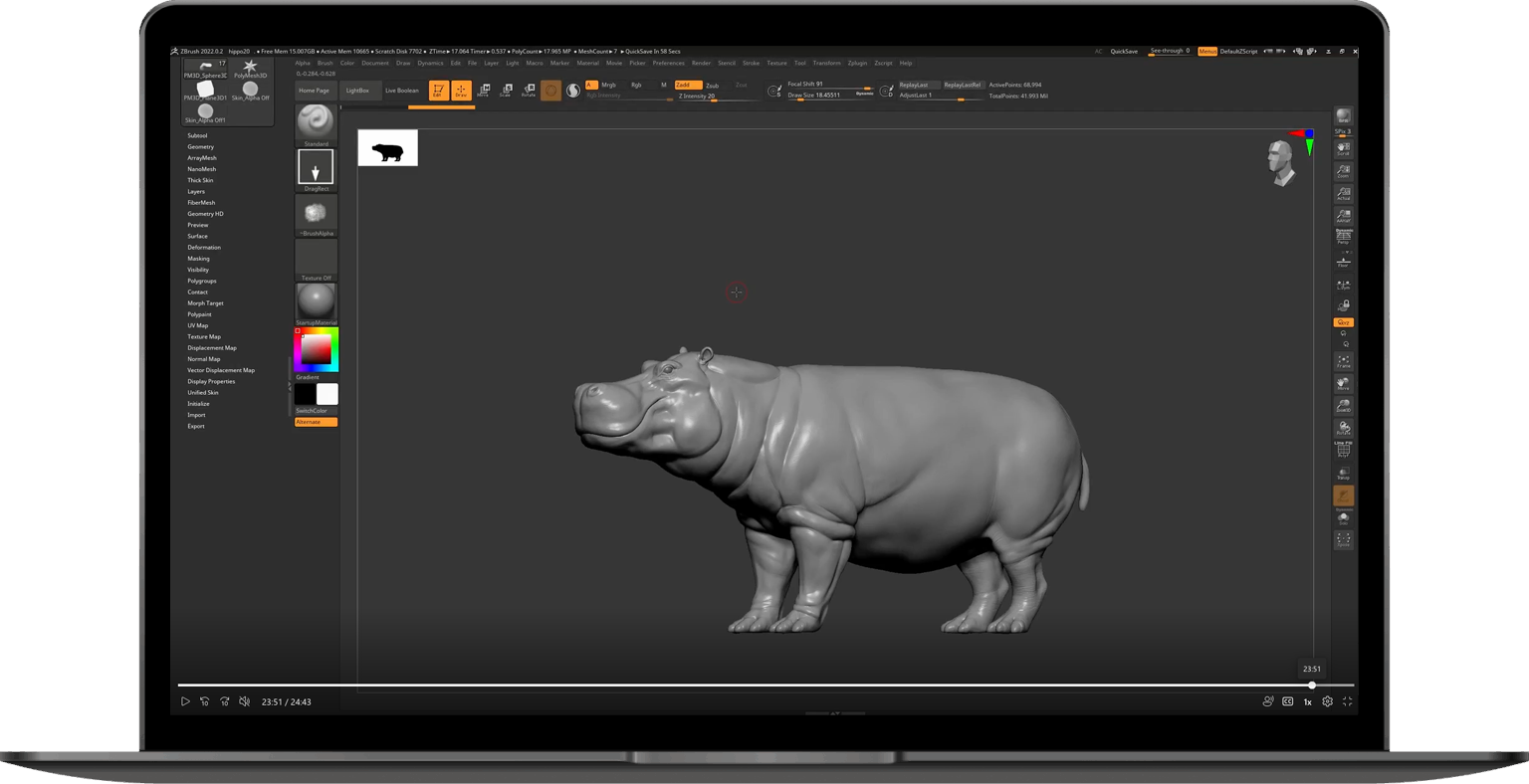Toggle the Mrgb paint mode
The image size is (1529, 784).
click(x=609, y=86)
